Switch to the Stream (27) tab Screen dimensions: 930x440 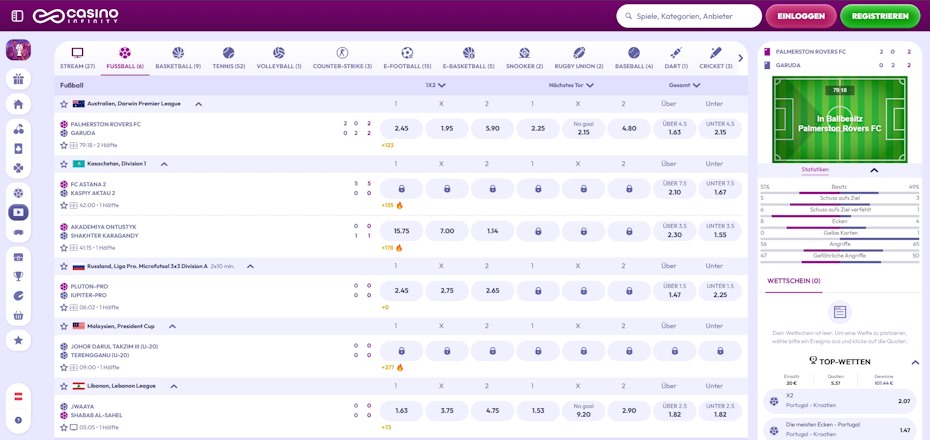click(78, 58)
